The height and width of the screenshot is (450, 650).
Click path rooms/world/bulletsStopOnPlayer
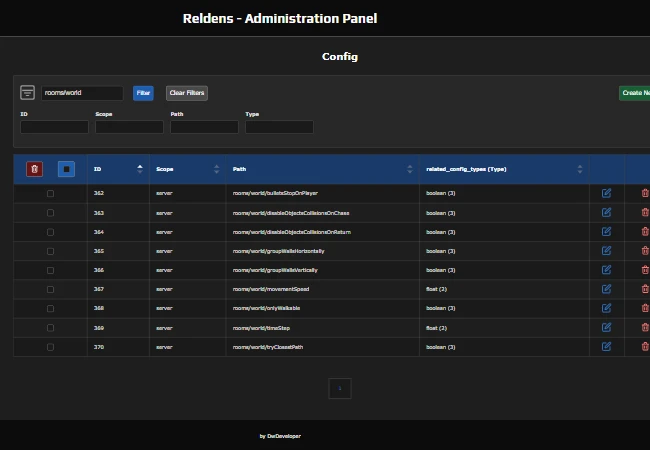pos(275,193)
